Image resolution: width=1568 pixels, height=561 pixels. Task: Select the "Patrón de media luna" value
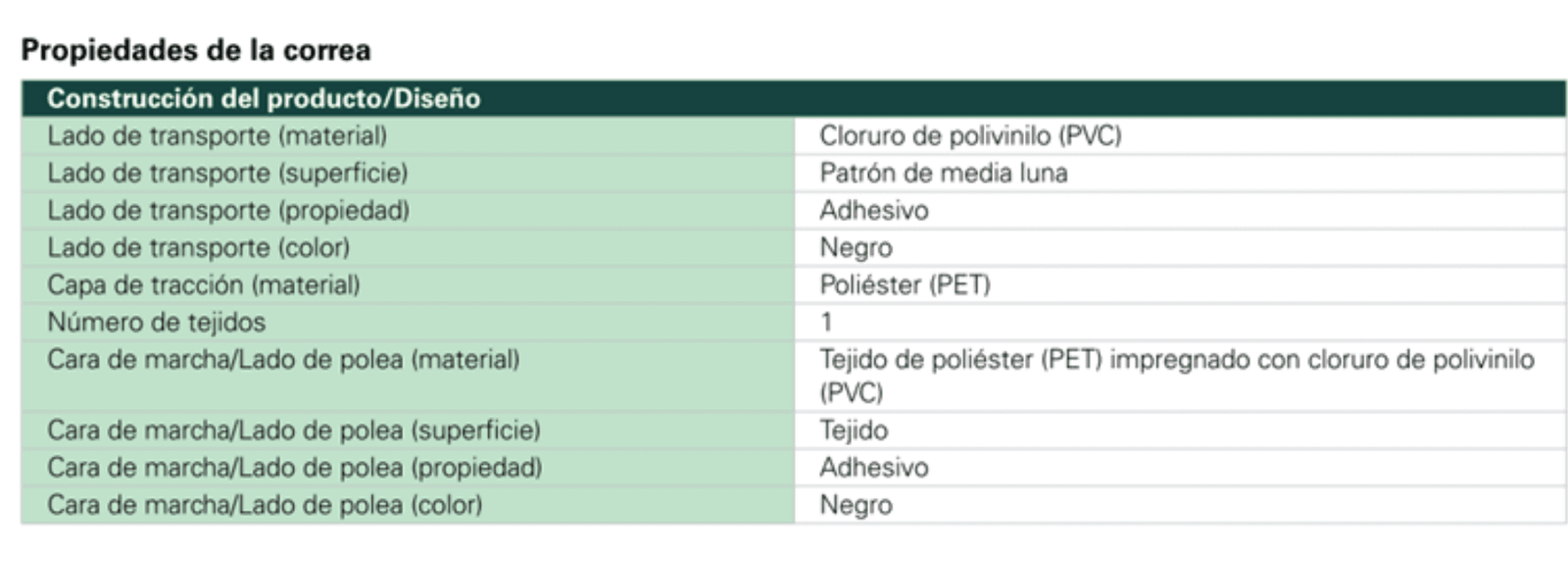tap(943, 173)
